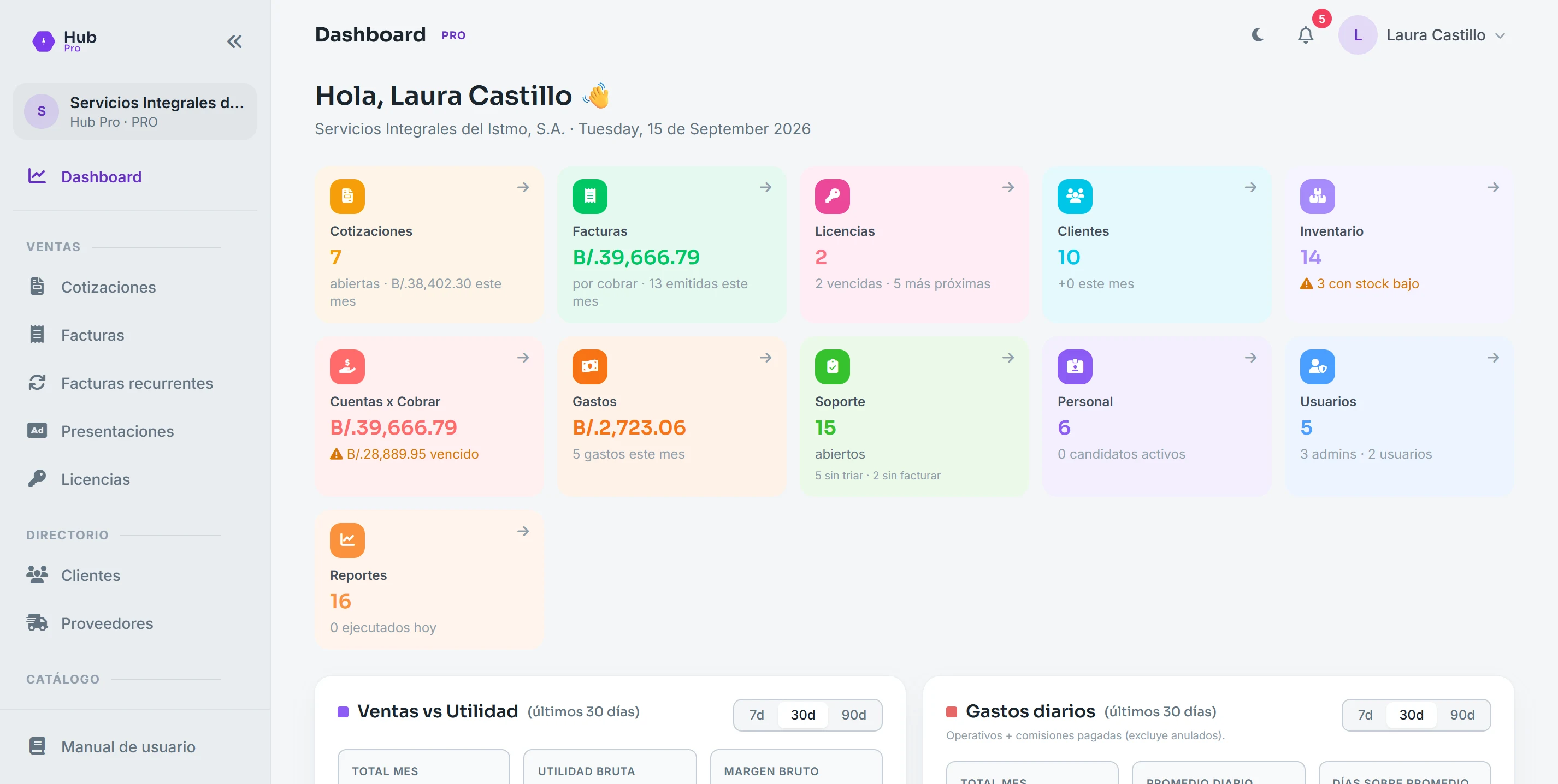Open Inventario card via its arrow
Screen dimensions: 1558x784
click(x=1494, y=187)
